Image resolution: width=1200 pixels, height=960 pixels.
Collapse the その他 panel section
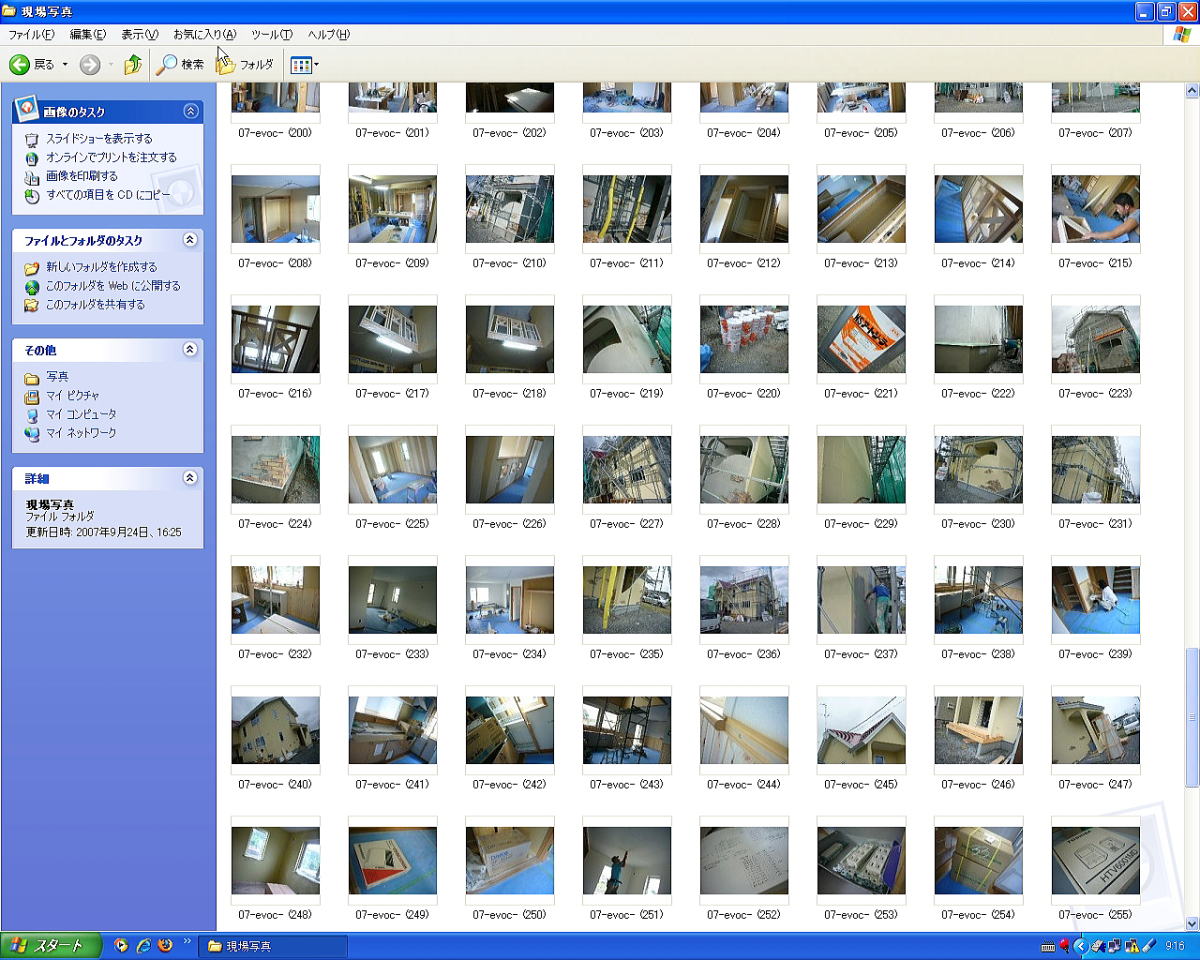pos(190,350)
